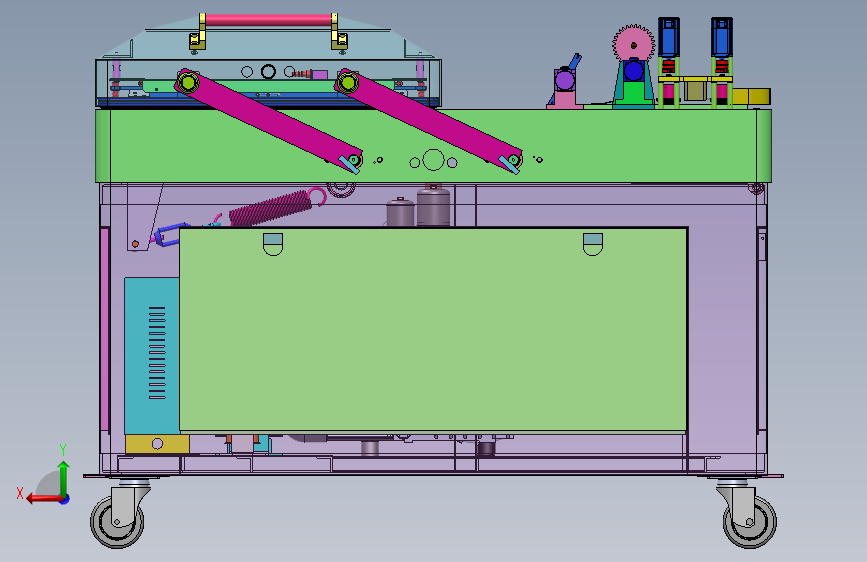Click the purple round part on pink bracket
Screen dimensions: 867x562
click(565, 81)
